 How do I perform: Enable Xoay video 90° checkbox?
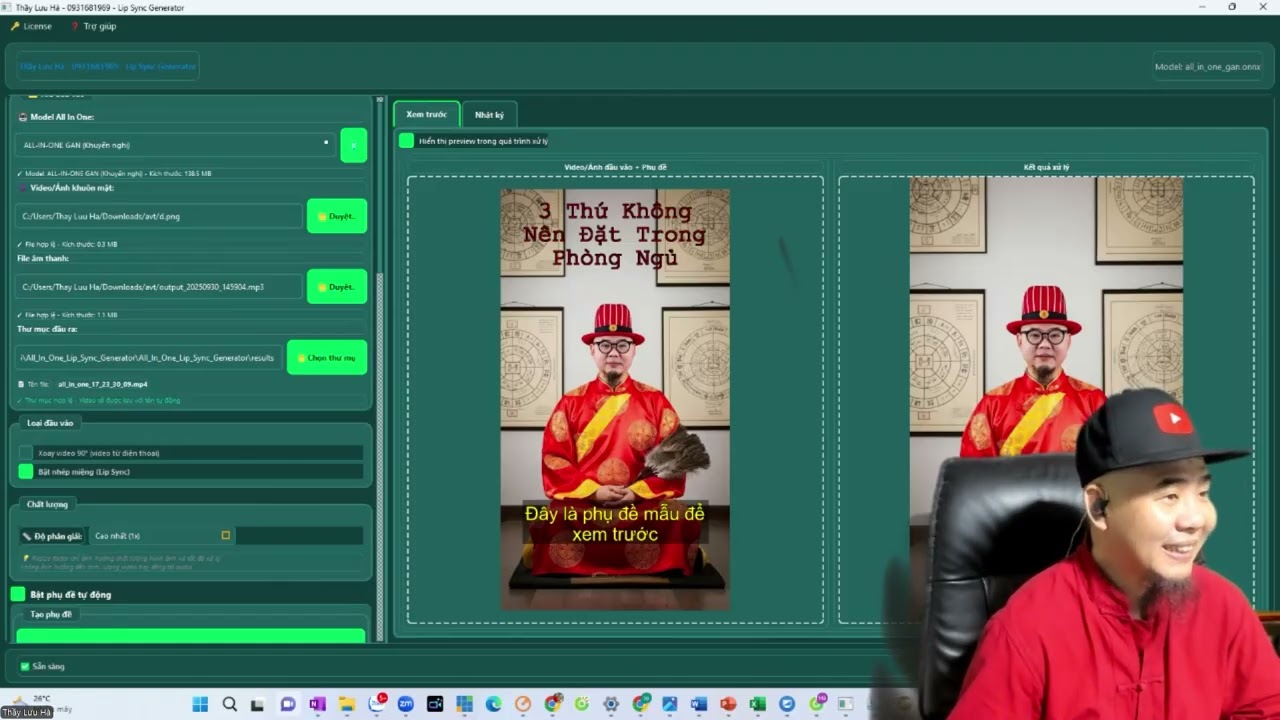coord(26,453)
